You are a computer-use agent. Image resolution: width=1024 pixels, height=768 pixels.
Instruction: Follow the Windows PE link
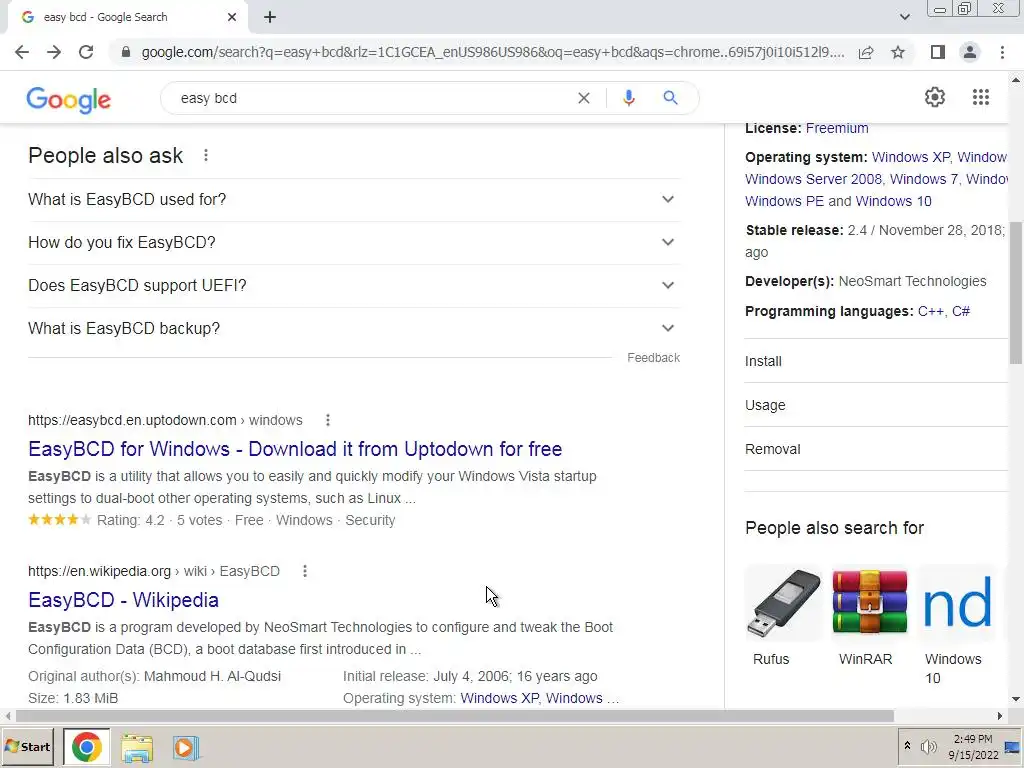(x=784, y=201)
